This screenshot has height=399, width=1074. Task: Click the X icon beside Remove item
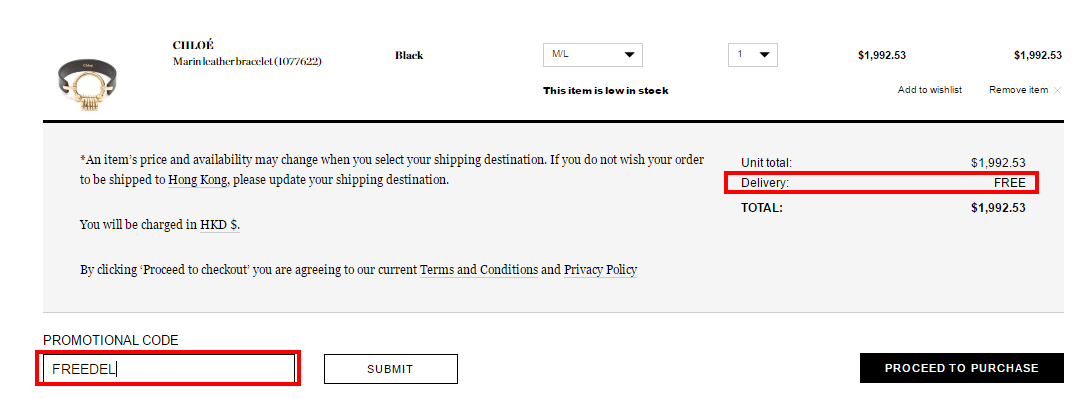click(x=1058, y=90)
